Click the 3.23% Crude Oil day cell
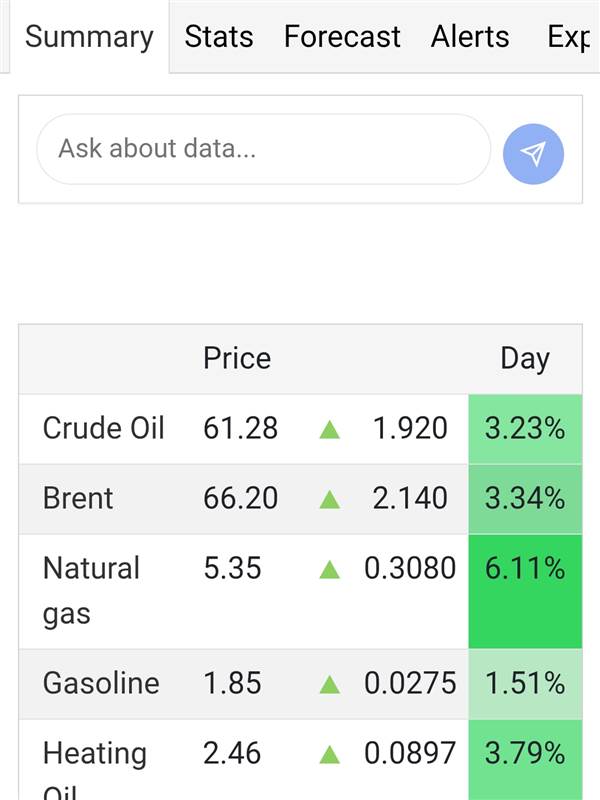This screenshot has height=800, width=600. pos(525,429)
